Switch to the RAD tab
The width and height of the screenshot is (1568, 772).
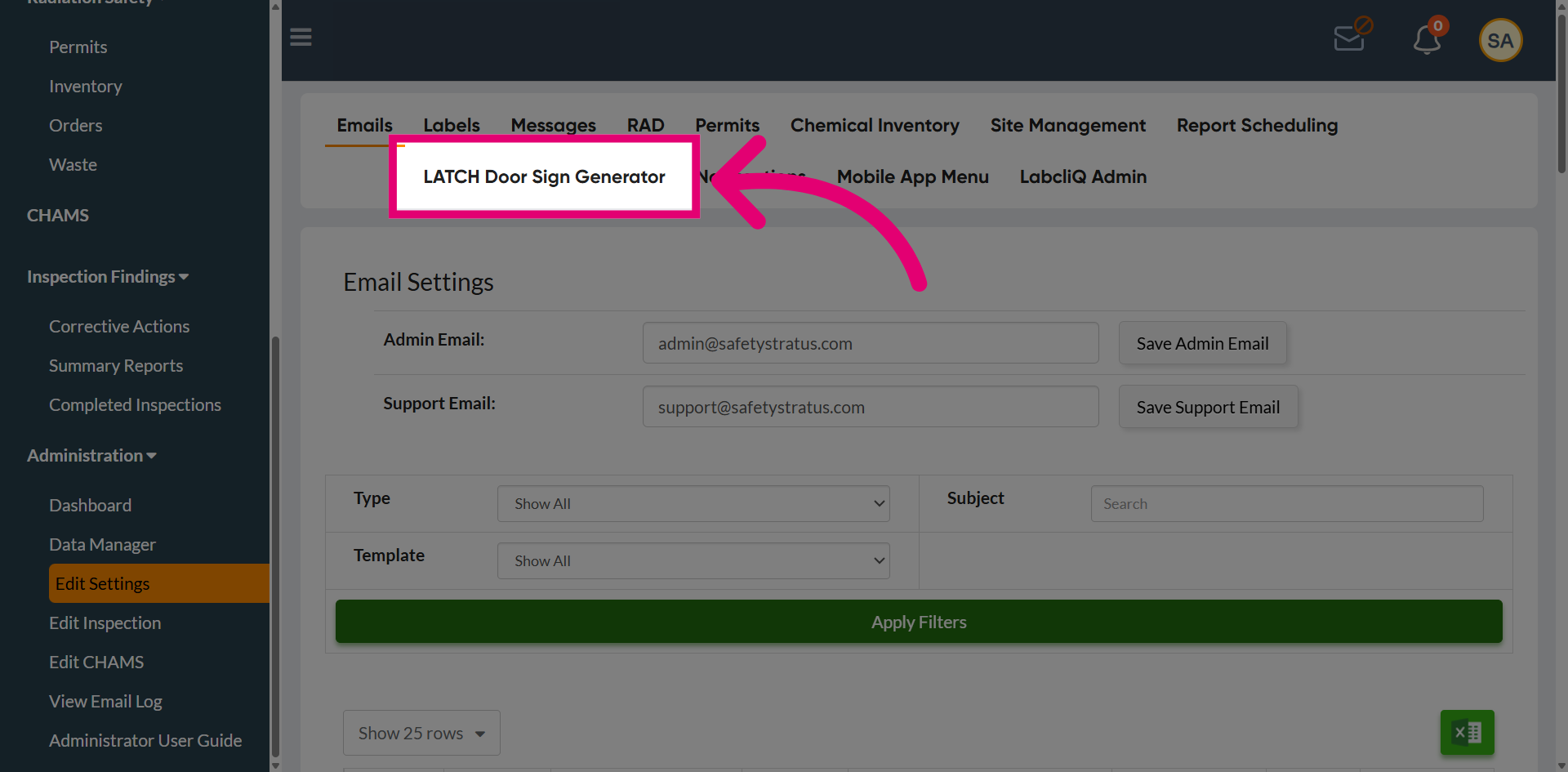pos(645,125)
